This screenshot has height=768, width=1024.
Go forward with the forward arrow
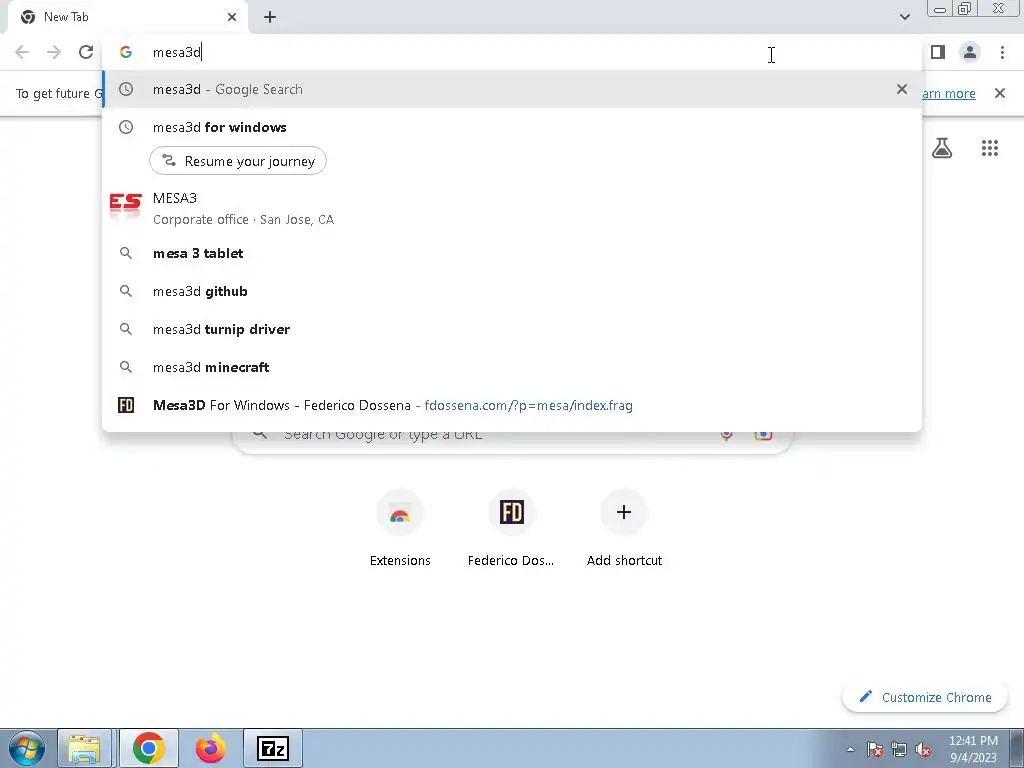[x=54, y=52]
